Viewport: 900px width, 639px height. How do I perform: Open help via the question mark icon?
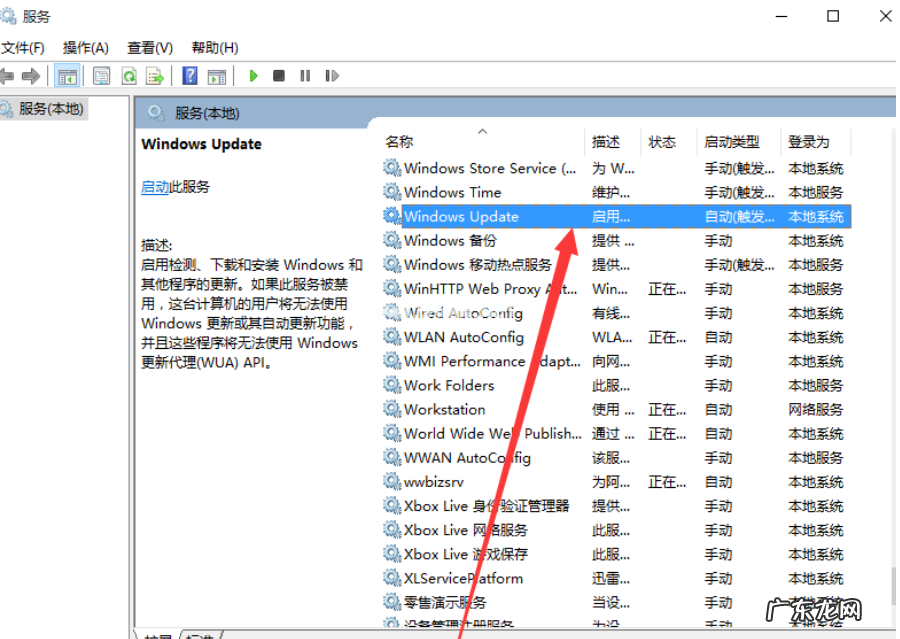[189, 75]
